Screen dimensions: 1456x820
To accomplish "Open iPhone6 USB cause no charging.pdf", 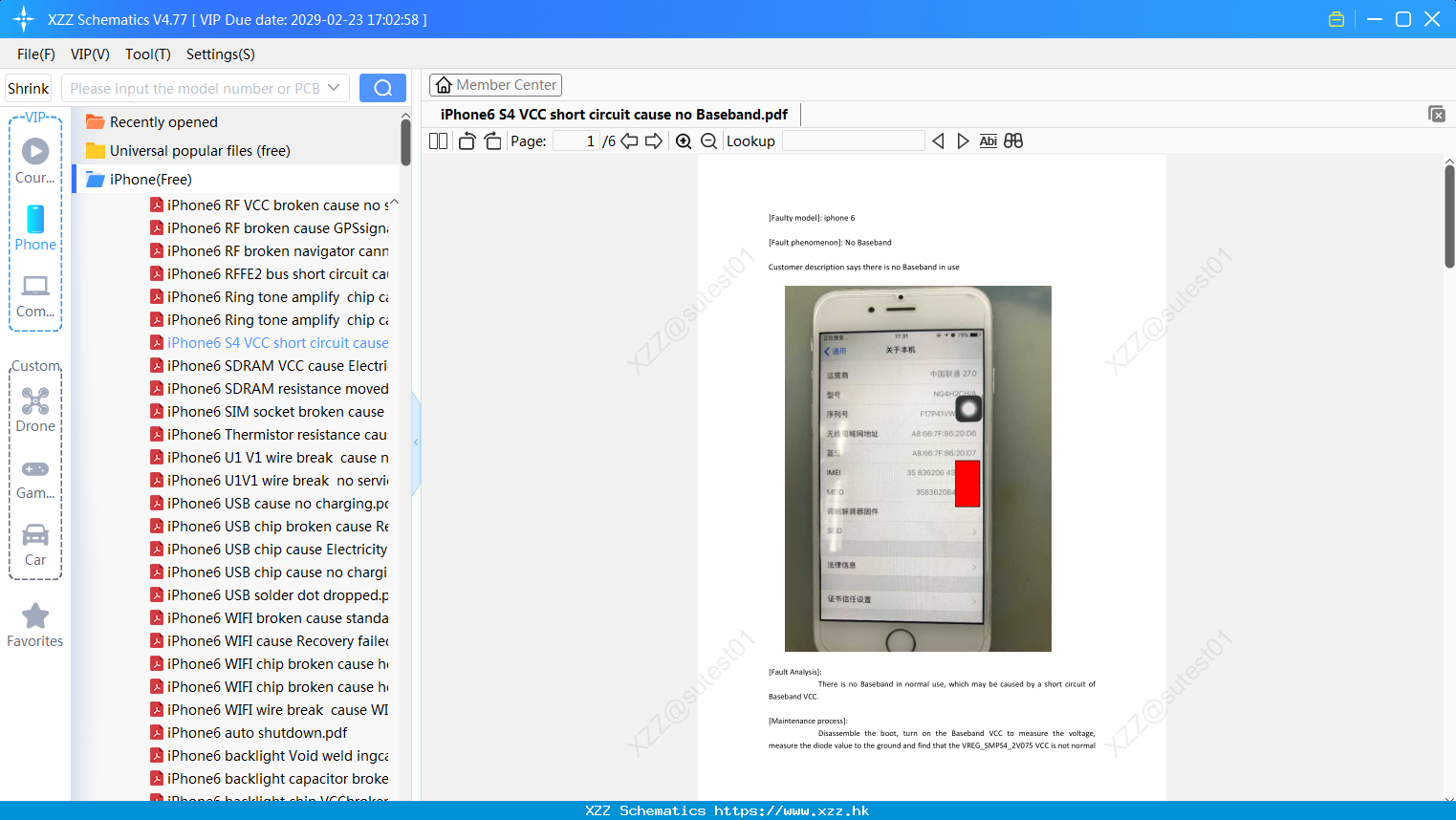I will tap(270, 503).
